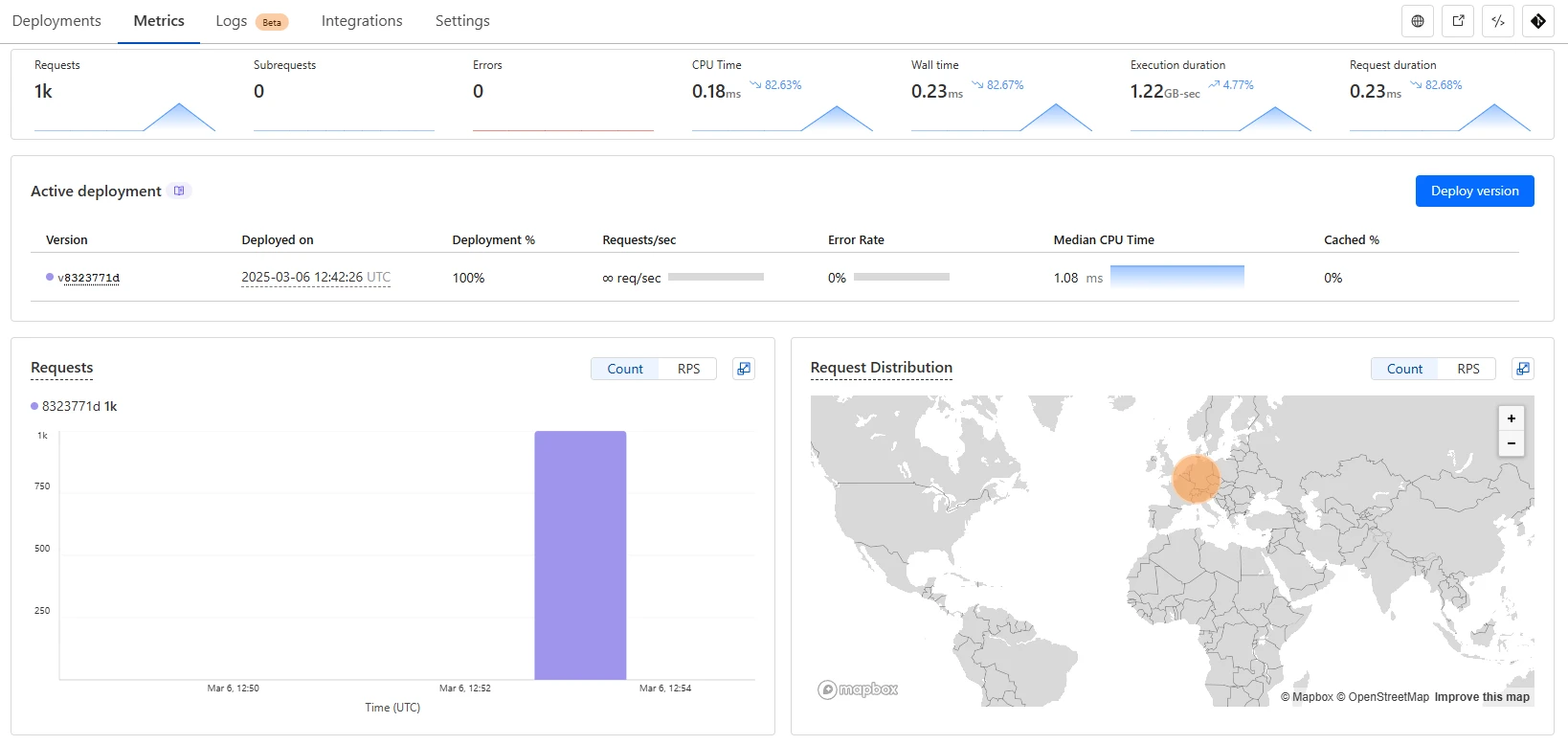Expand the Requests chart to full view
The width and height of the screenshot is (1568, 745).
tap(744, 369)
